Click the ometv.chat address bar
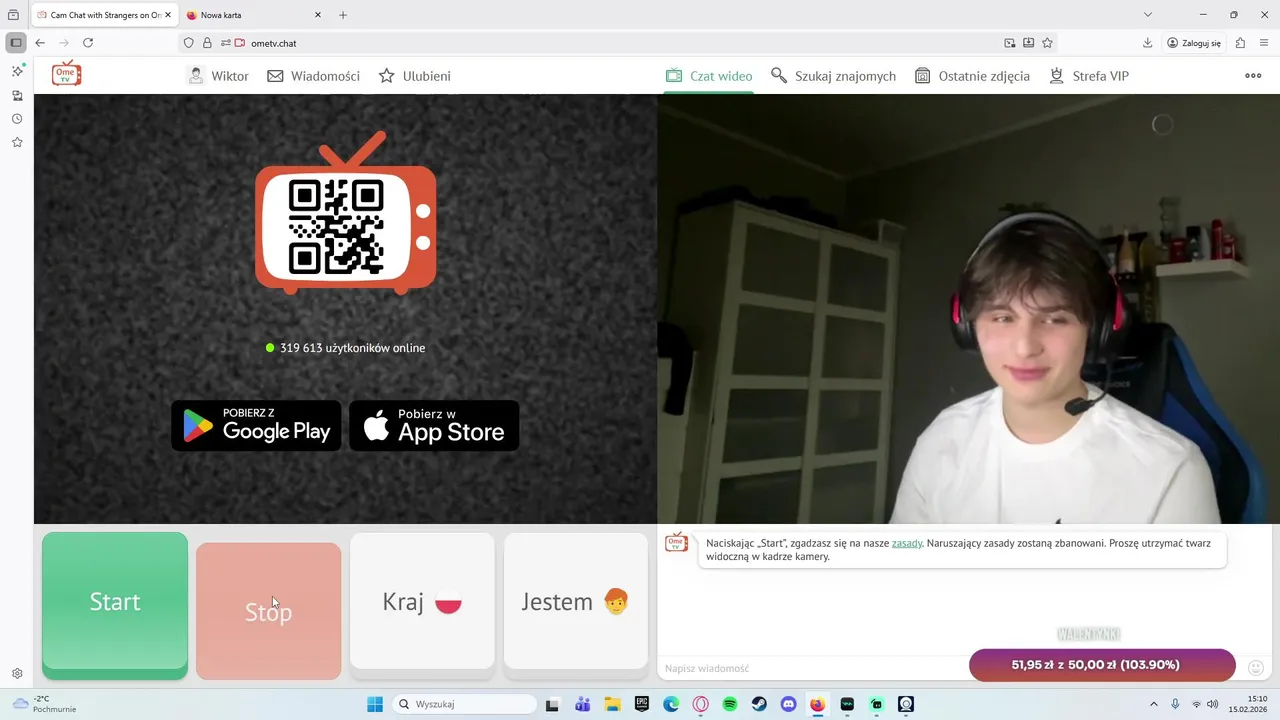 (x=620, y=43)
